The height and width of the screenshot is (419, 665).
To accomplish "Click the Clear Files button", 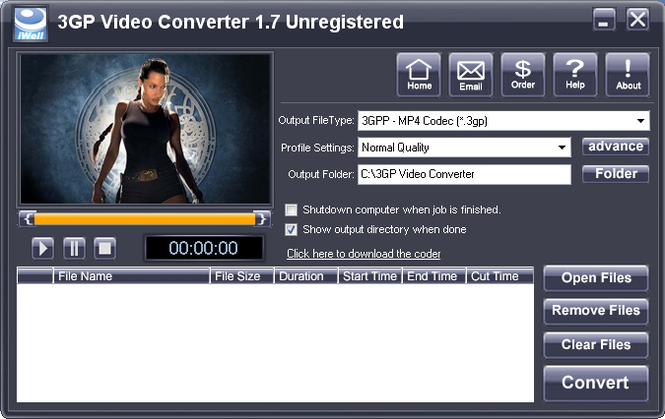I will click(x=596, y=345).
